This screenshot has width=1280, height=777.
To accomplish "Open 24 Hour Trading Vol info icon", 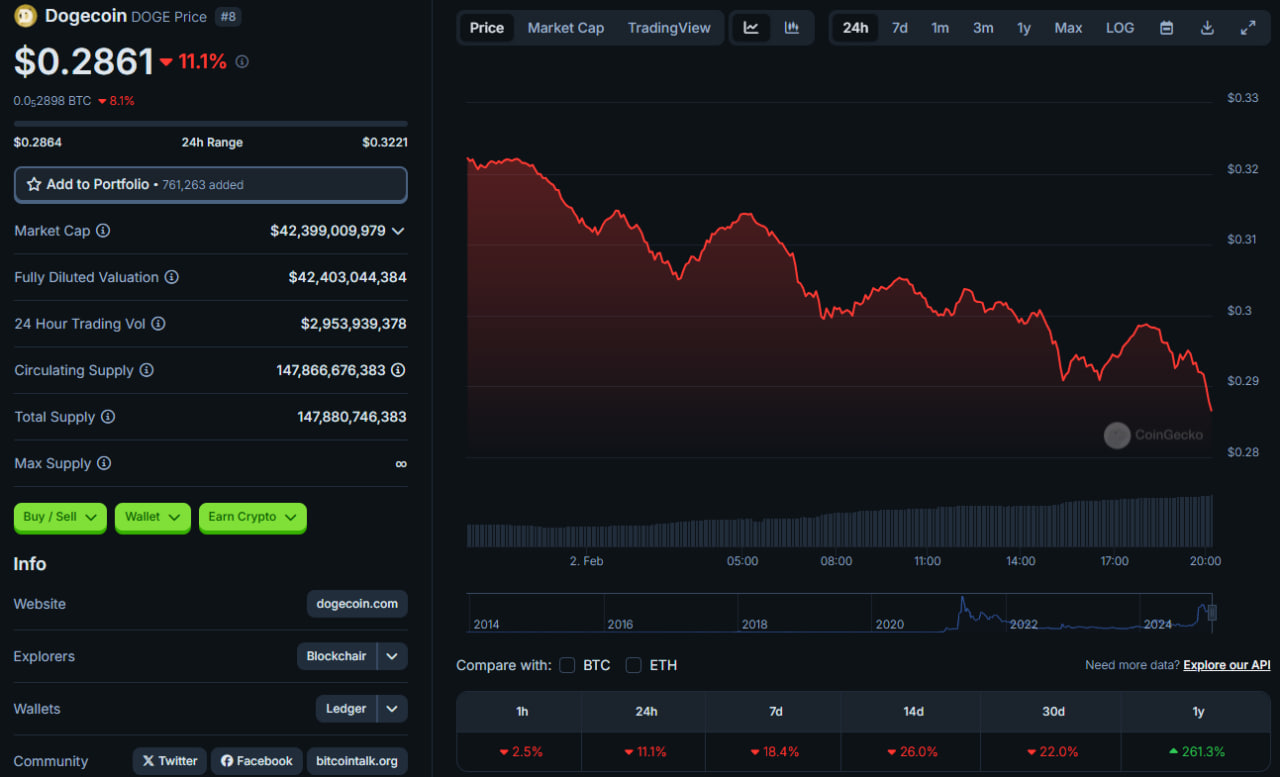I will tap(158, 324).
